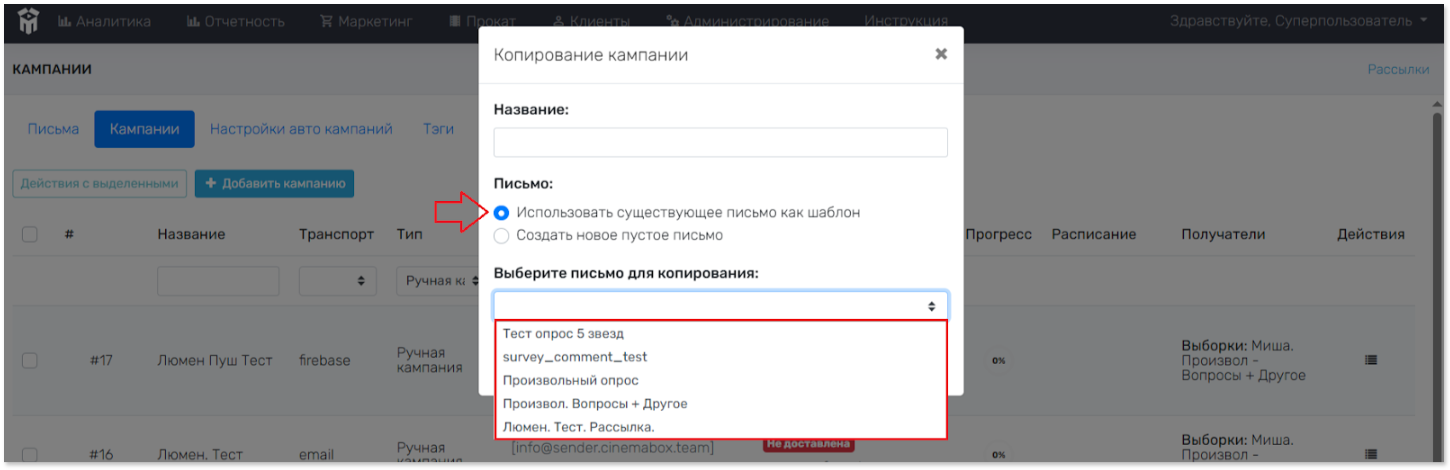Close the Копирование кампании dialog
The width and height of the screenshot is (1450, 470).
[x=941, y=54]
